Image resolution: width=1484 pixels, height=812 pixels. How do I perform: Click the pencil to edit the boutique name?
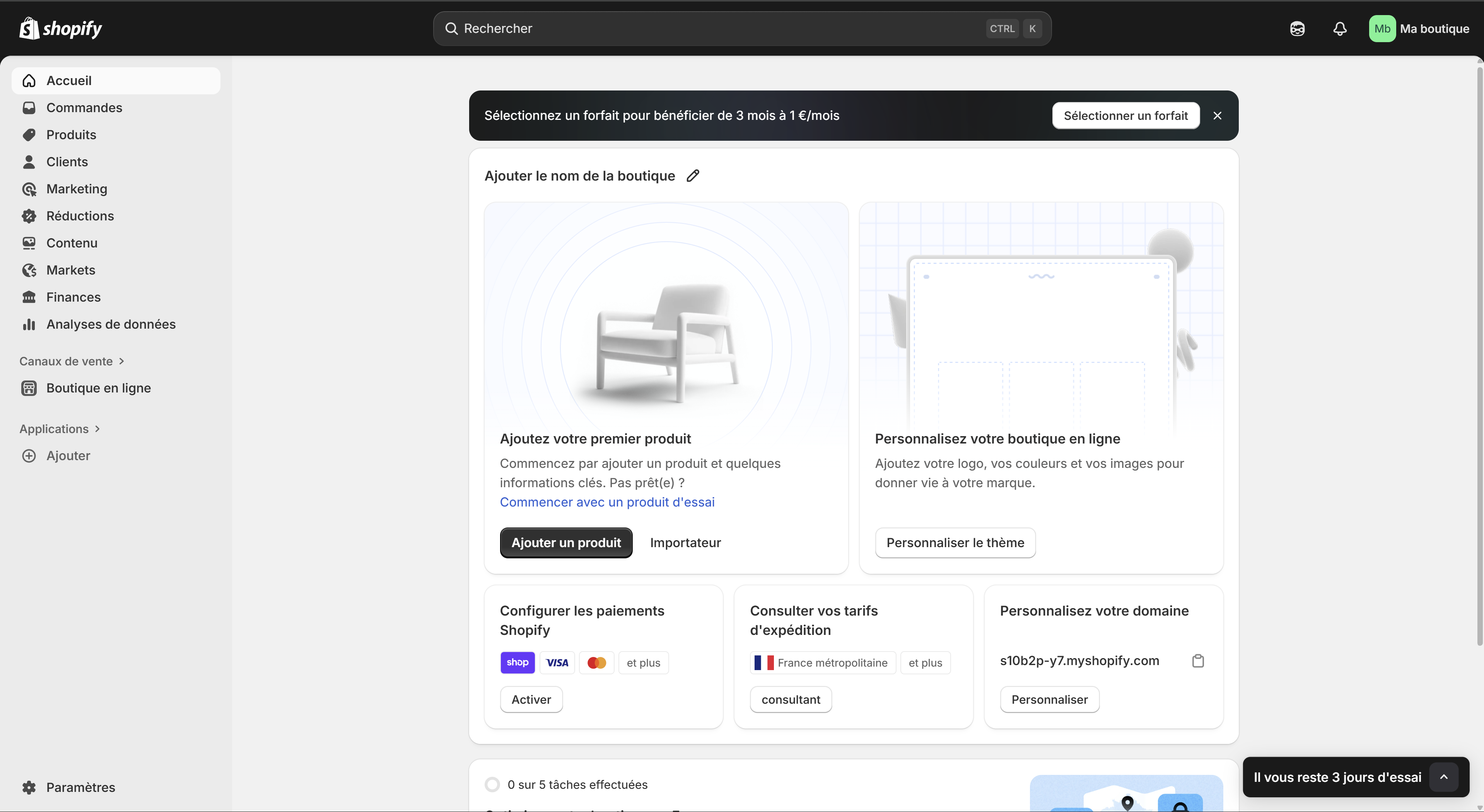(693, 176)
